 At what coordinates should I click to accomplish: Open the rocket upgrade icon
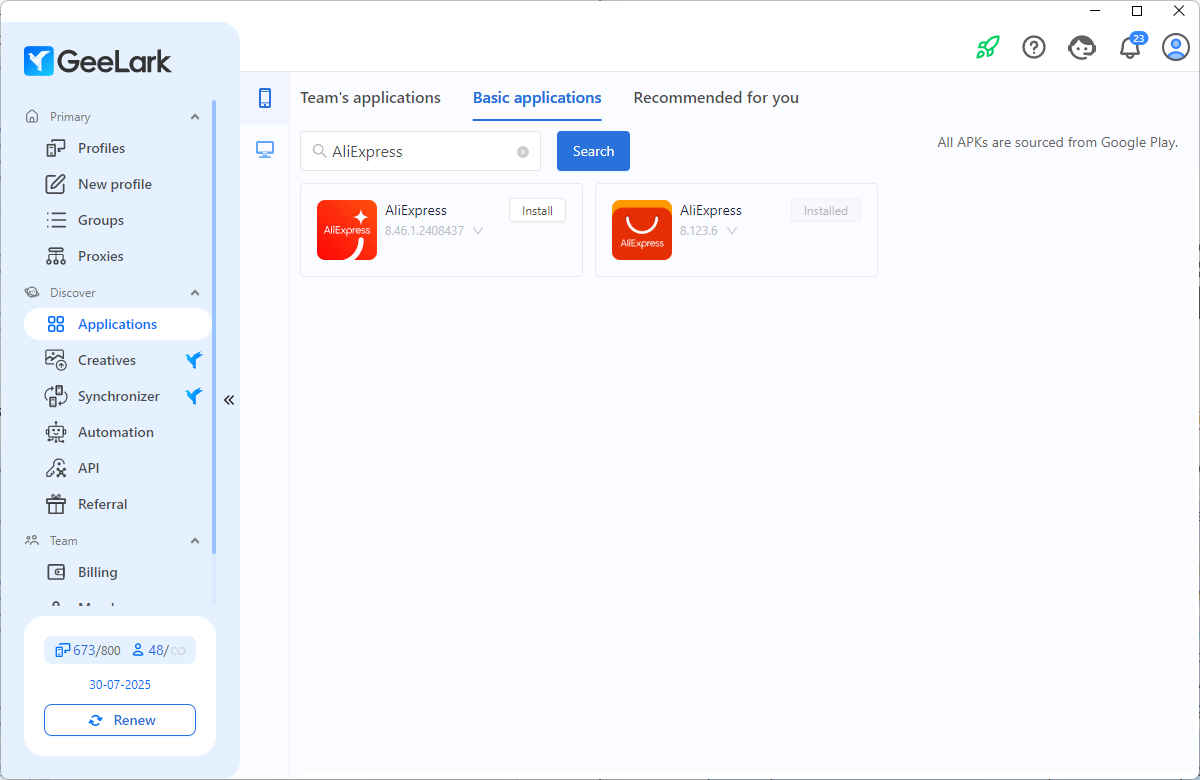[x=987, y=47]
